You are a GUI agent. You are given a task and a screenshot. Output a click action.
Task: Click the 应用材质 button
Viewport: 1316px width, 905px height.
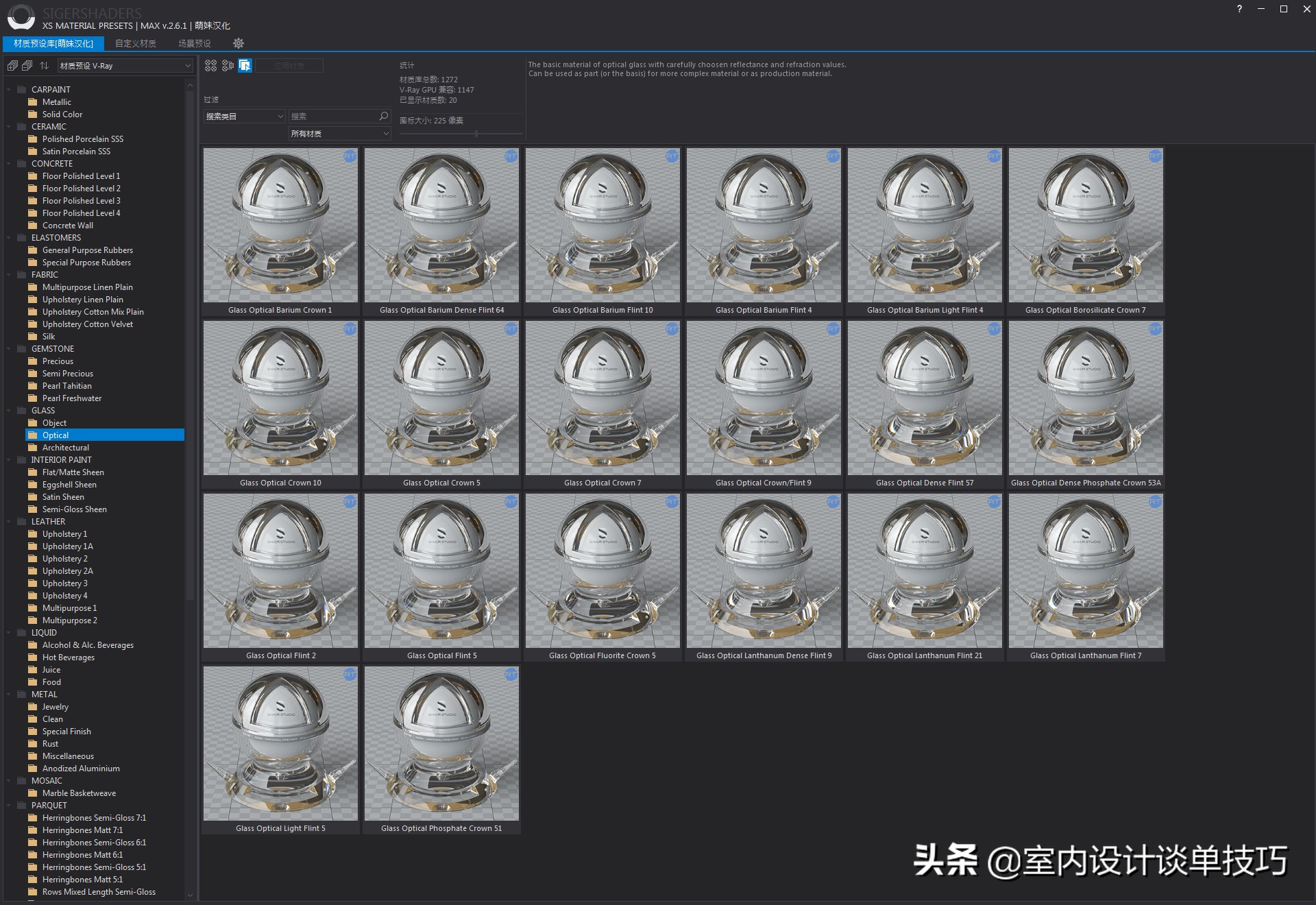pos(289,65)
